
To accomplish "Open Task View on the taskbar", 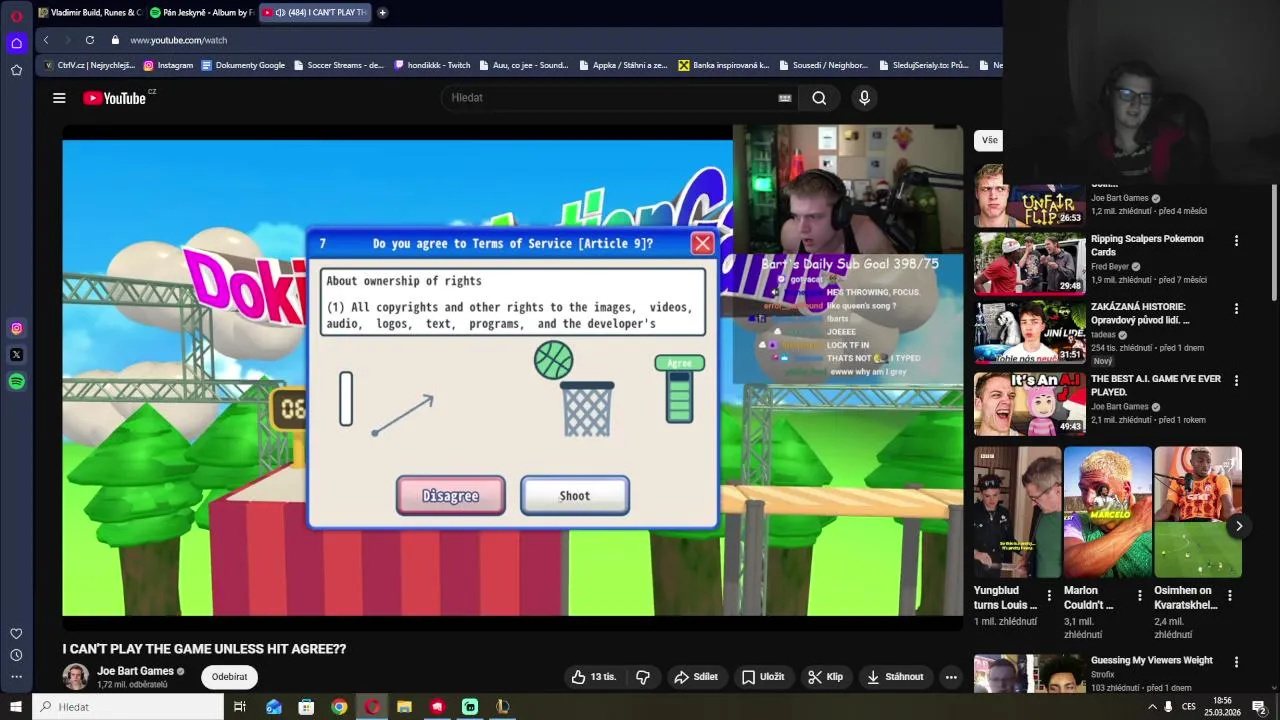I will tap(240, 707).
